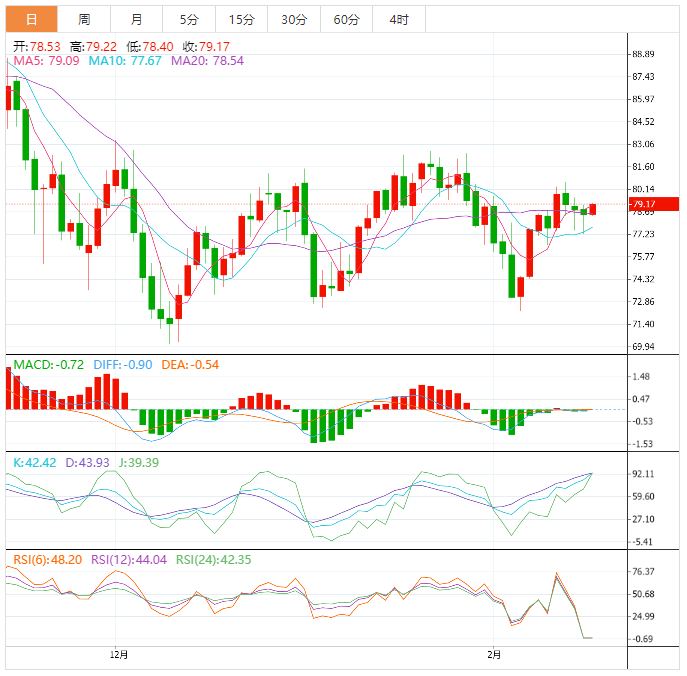Click the RSI(24):42.35 label
Screen dimensions: 687x676
pos(213,559)
